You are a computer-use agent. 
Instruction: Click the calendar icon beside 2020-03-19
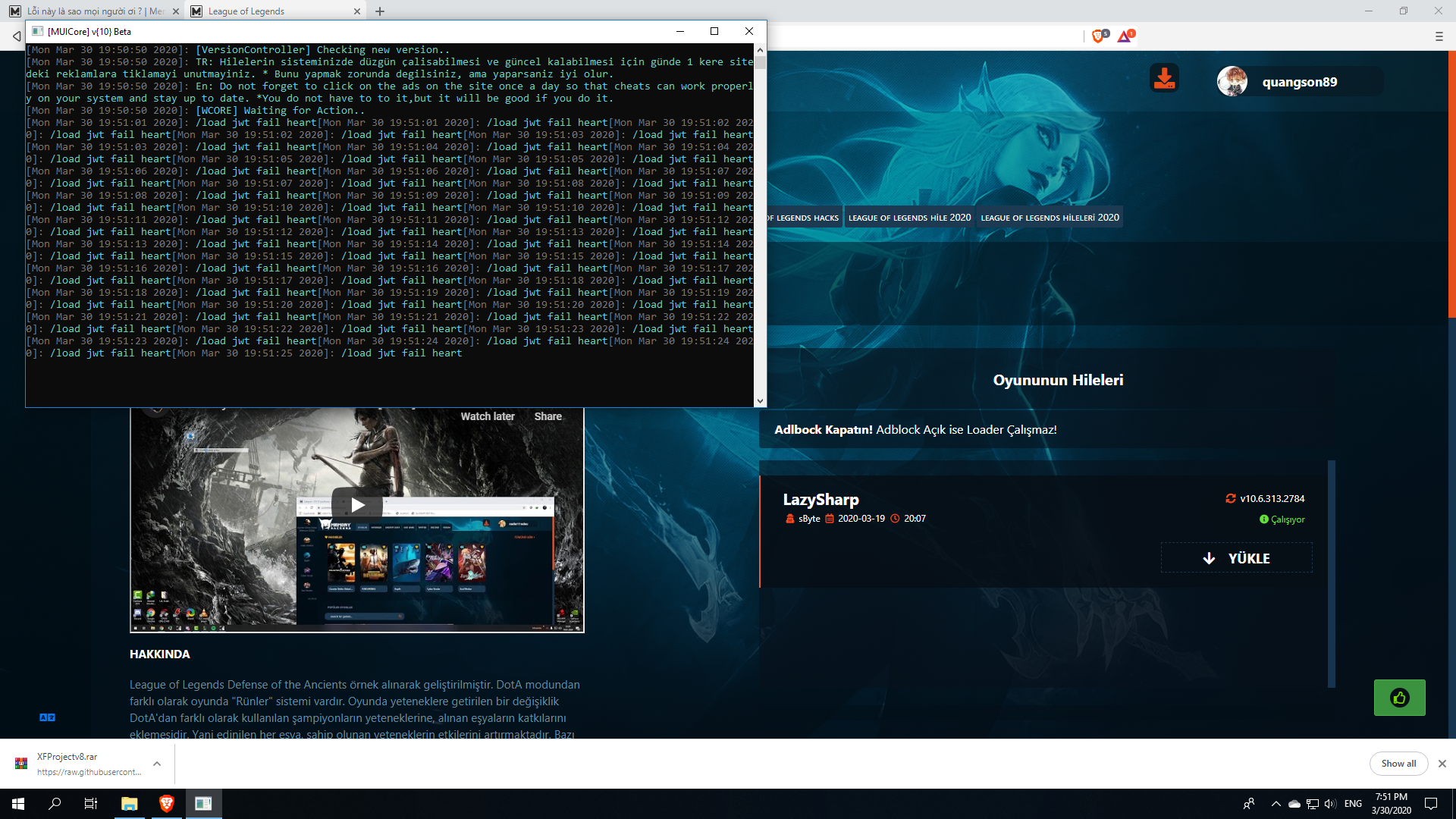tap(830, 519)
